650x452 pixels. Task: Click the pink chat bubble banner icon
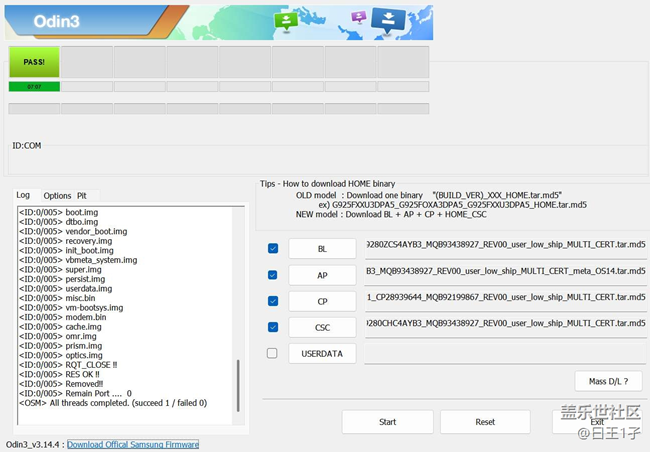[358, 17]
